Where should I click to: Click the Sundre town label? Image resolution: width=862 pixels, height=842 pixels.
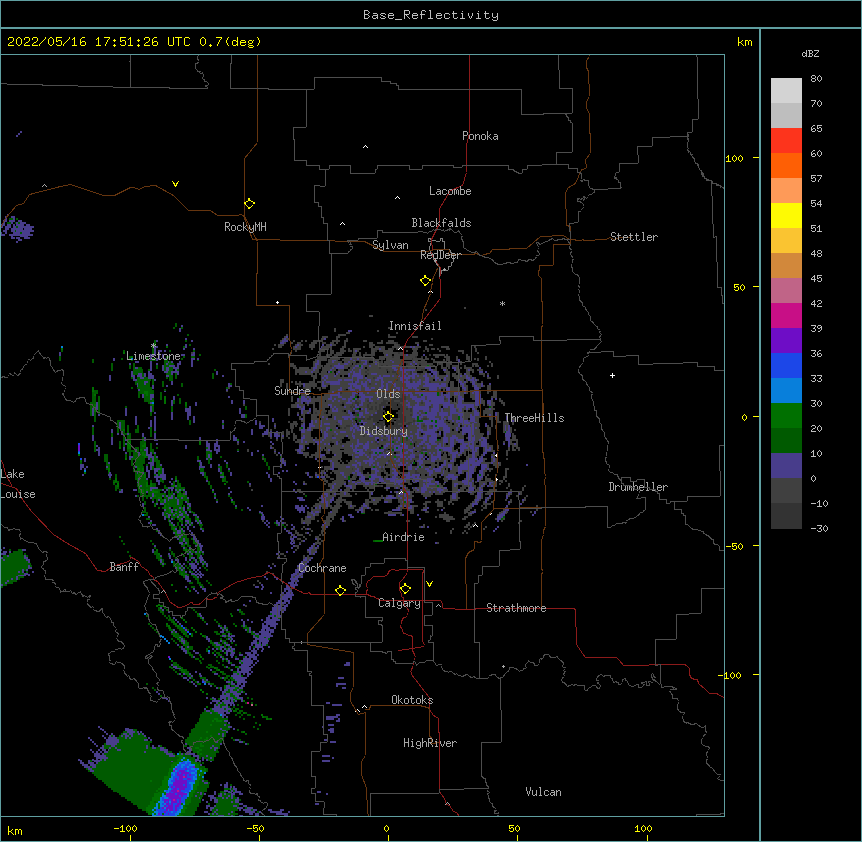point(292,391)
